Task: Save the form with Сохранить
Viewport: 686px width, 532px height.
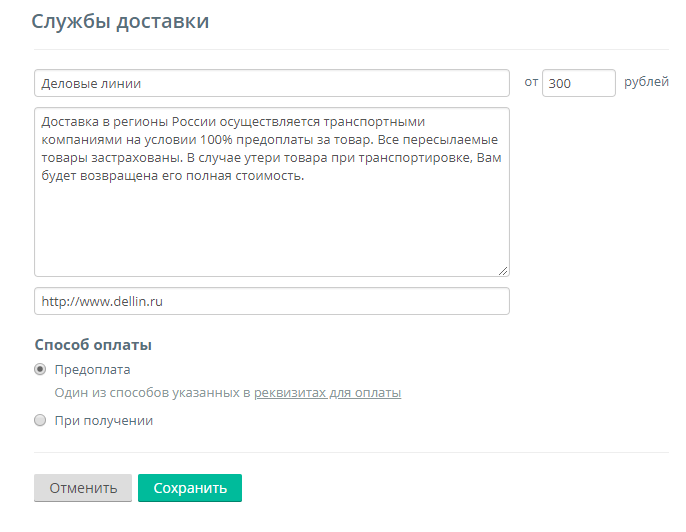Action: 190,488
